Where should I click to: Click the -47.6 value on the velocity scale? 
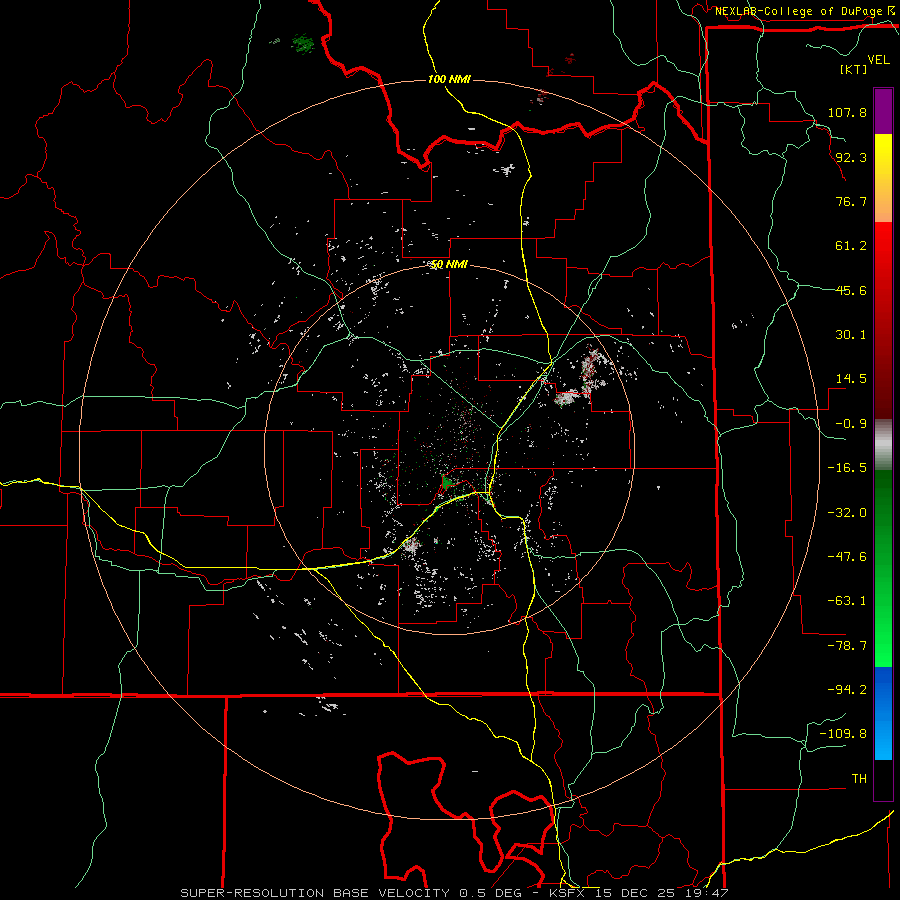click(847, 557)
